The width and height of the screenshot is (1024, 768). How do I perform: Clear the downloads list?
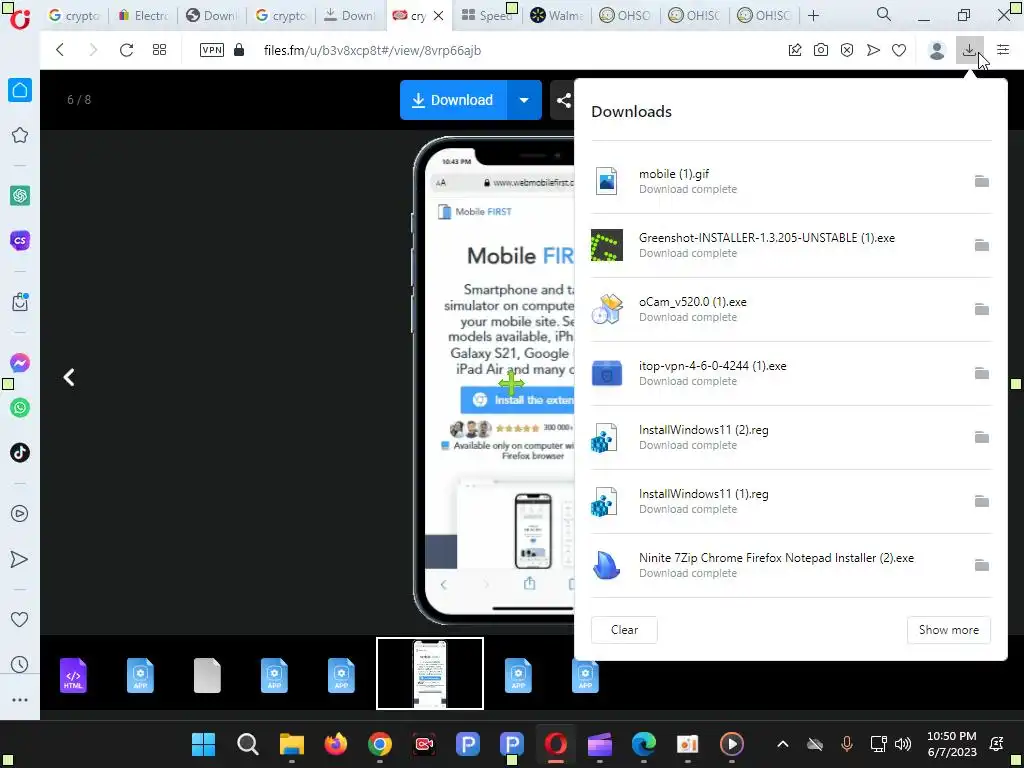coord(624,630)
